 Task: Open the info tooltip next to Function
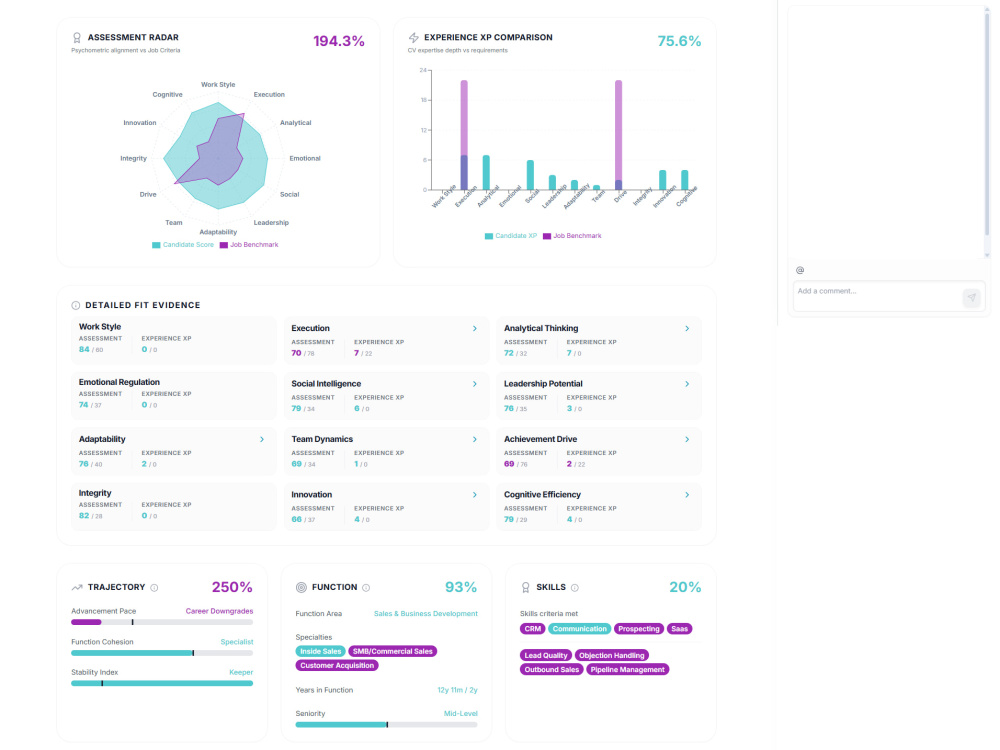coord(366,588)
